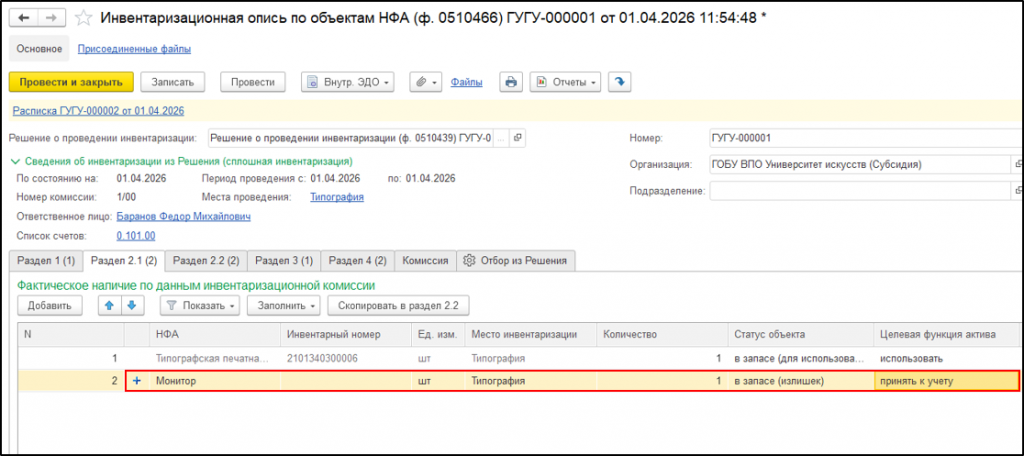Click the Номер input field
This screenshot has width=1024, height=456.
coord(867,138)
